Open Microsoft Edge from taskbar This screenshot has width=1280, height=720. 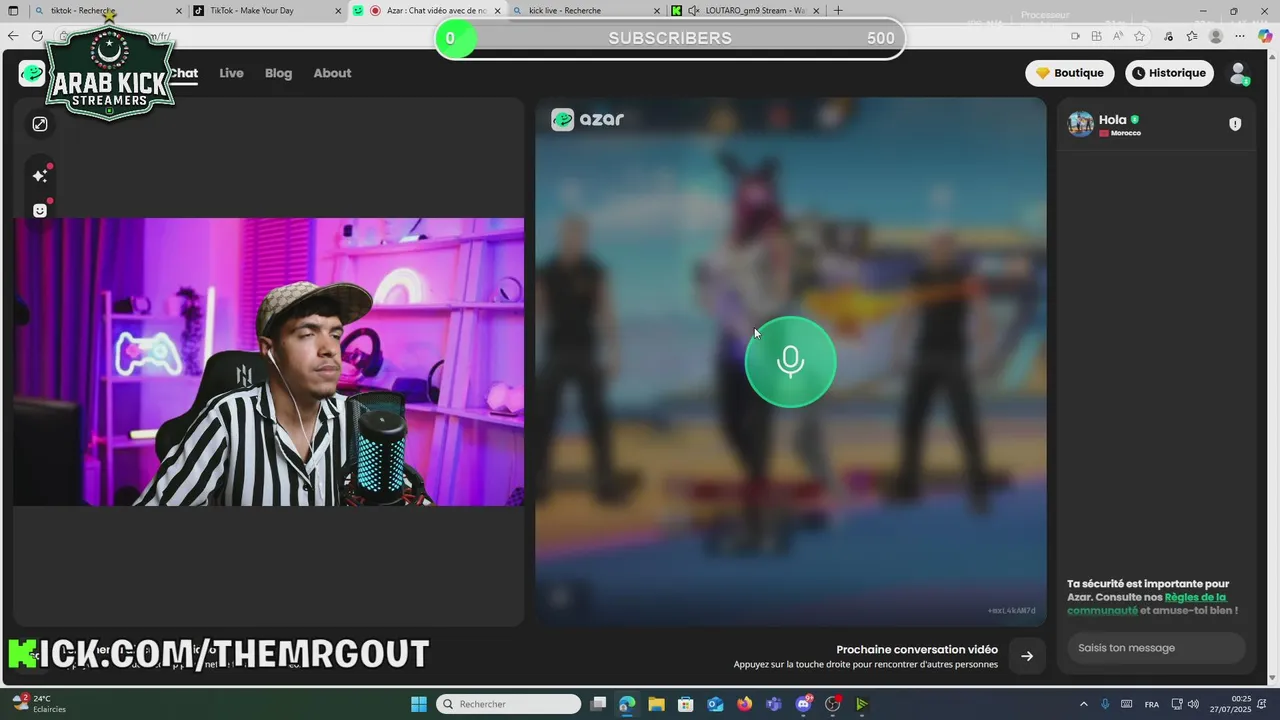(627, 704)
